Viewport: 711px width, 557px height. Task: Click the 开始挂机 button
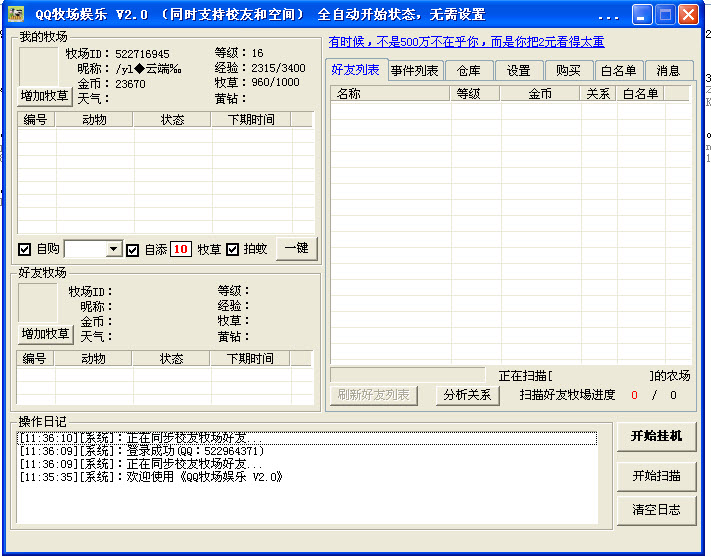coord(656,436)
